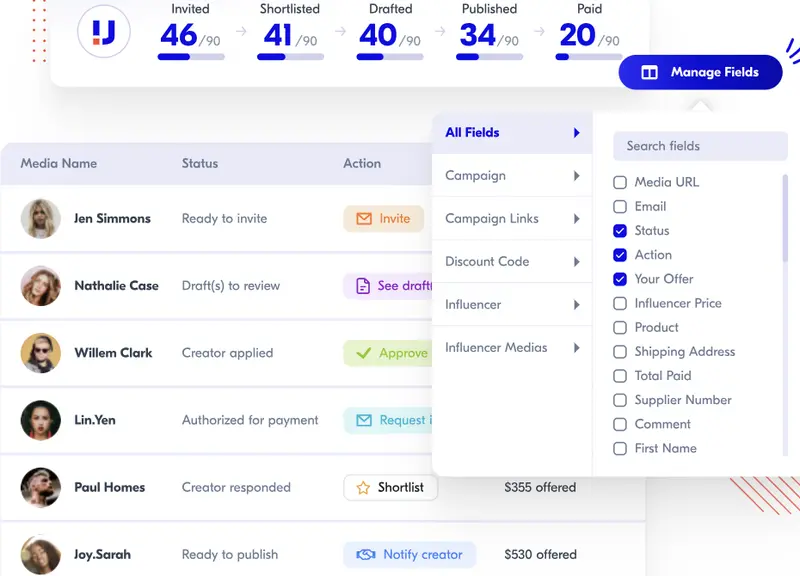Click the Search fields input box
The image size is (800, 576).
click(700, 146)
